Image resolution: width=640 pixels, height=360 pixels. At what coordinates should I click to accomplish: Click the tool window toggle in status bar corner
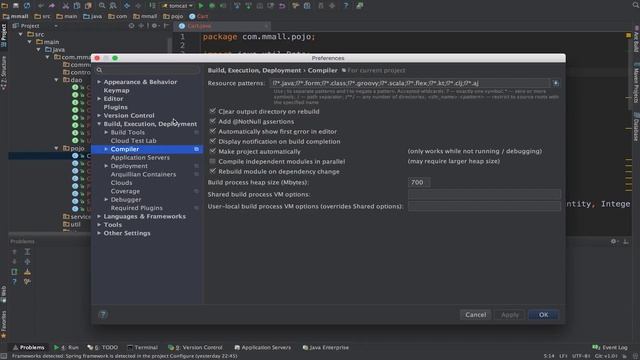(x=3, y=356)
